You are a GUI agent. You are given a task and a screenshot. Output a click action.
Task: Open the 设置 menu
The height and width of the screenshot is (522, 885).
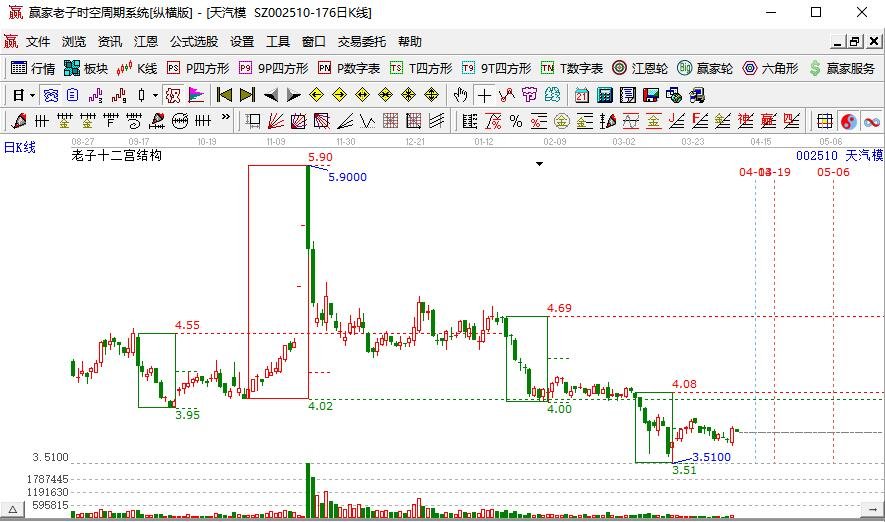242,42
